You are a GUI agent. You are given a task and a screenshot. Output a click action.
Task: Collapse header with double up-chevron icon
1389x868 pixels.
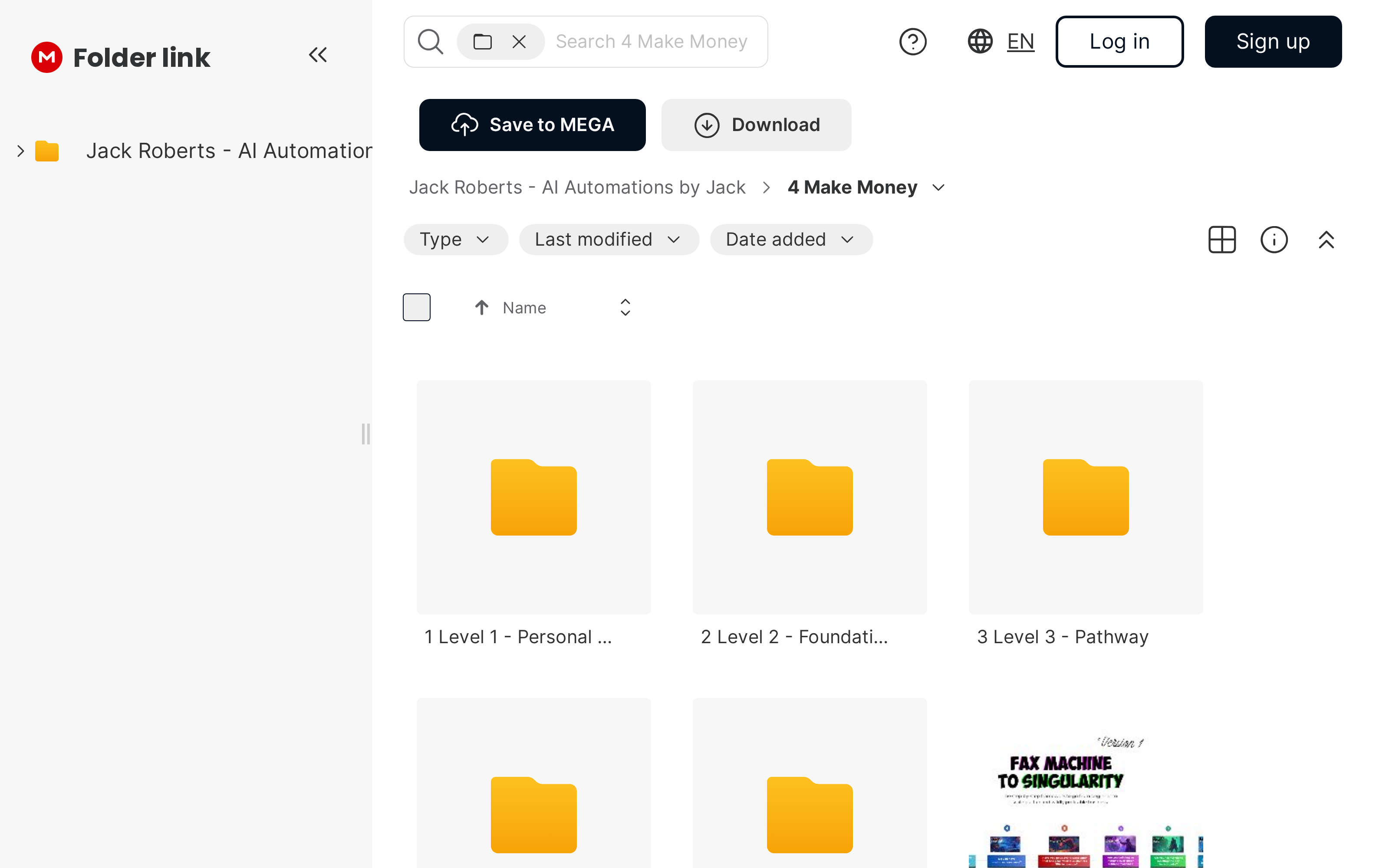(x=1326, y=240)
